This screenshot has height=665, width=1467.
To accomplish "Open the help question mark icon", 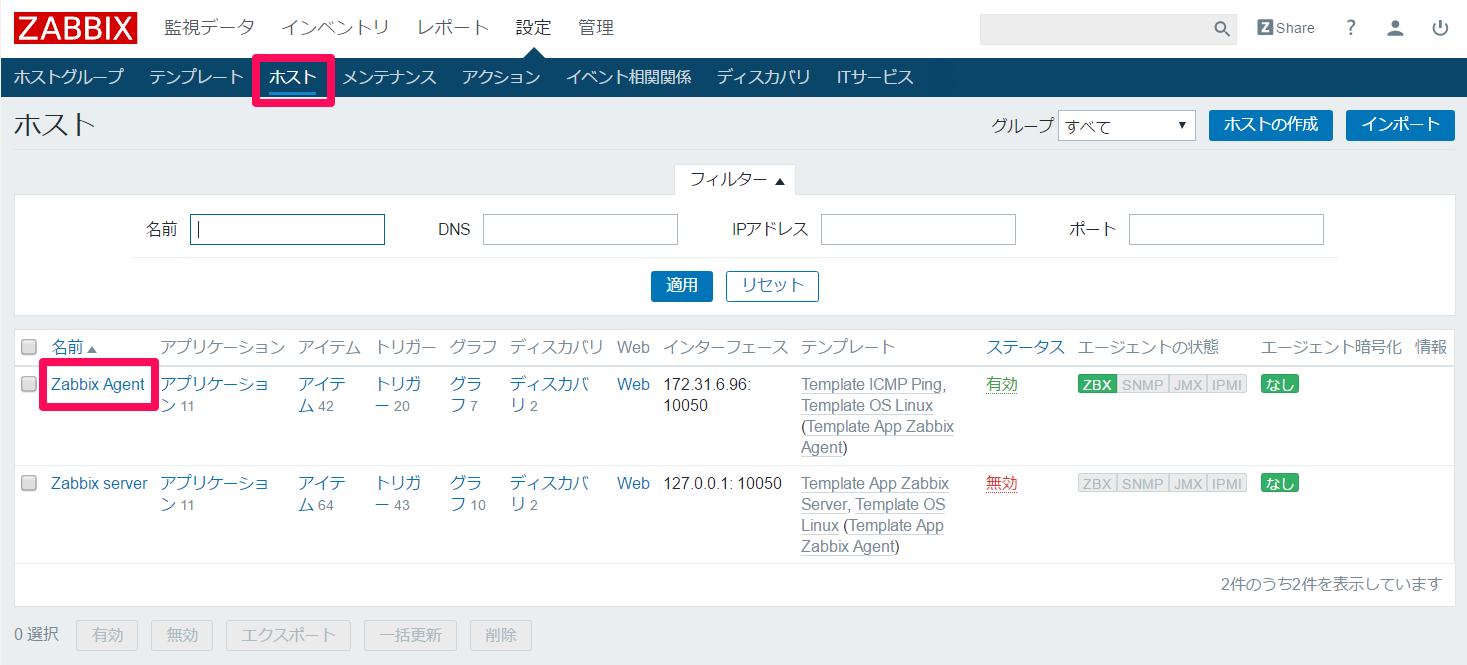I will [x=1351, y=28].
